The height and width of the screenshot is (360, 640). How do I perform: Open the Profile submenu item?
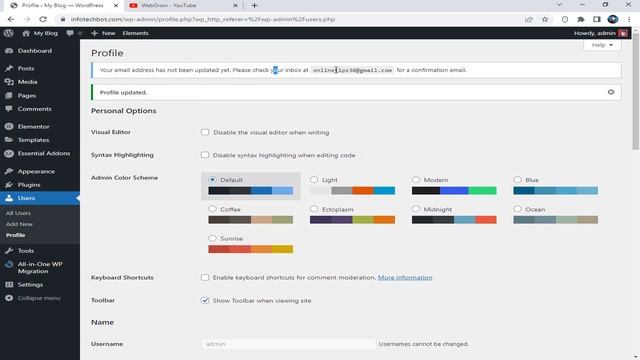(16, 235)
